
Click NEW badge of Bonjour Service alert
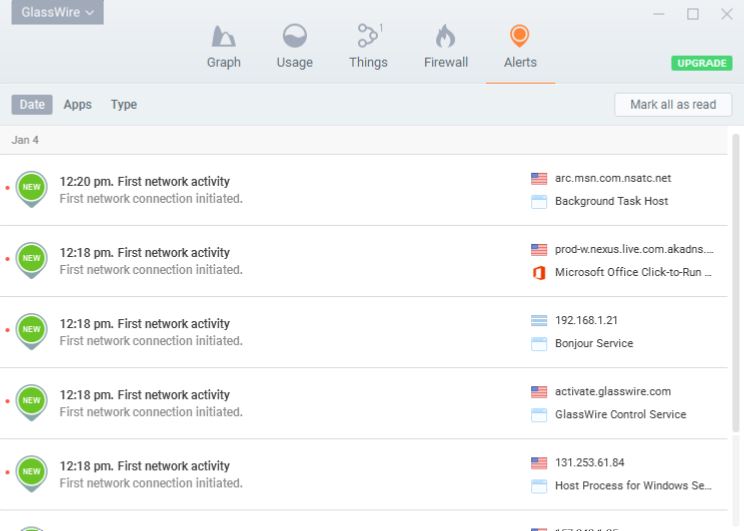31,331
